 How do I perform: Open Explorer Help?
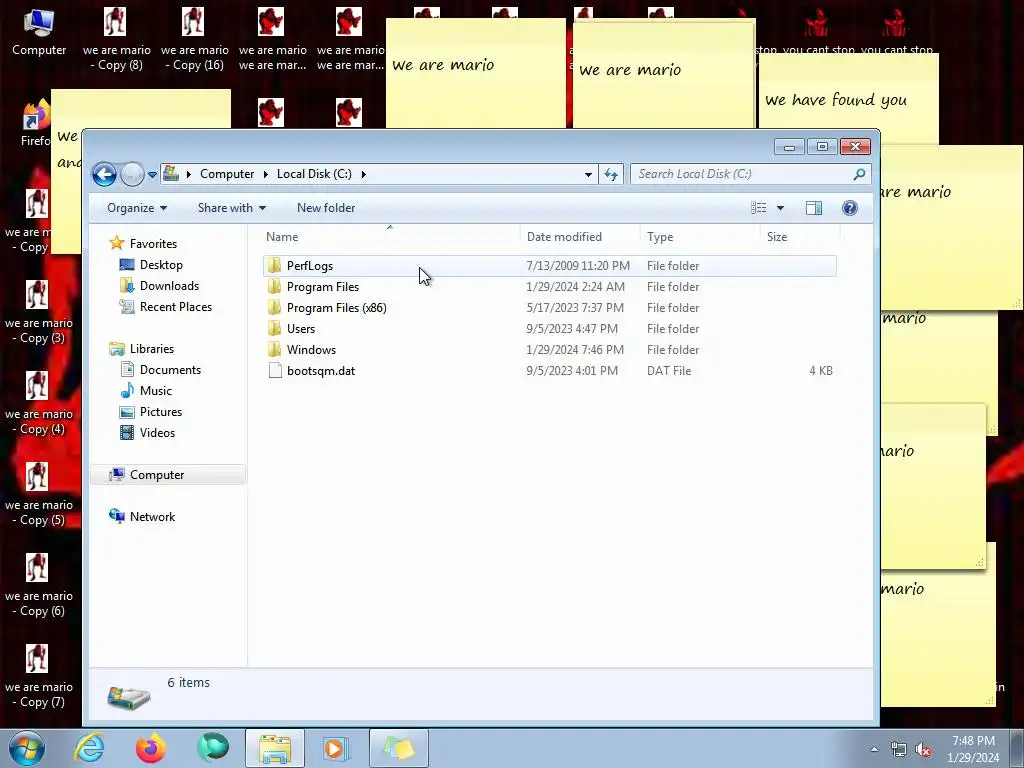(849, 208)
